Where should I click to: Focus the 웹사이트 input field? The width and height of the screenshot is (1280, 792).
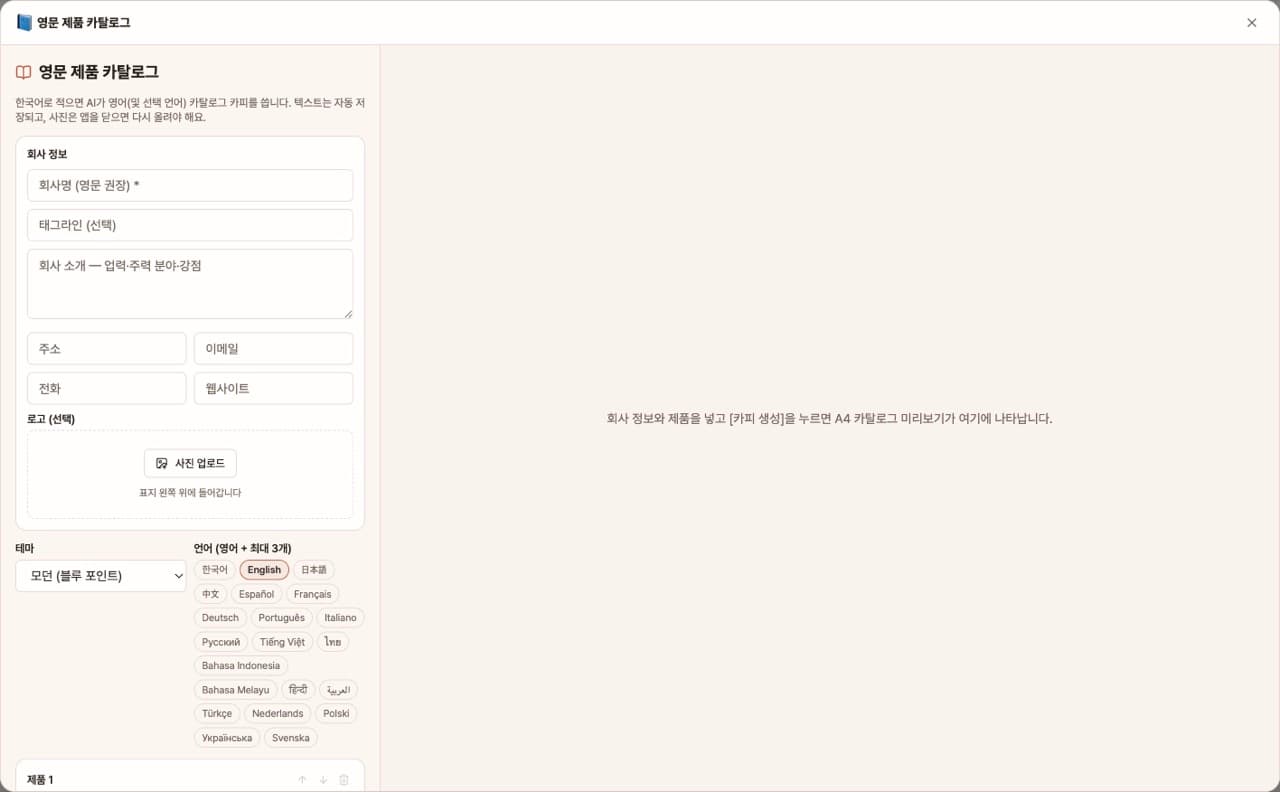click(x=274, y=388)
